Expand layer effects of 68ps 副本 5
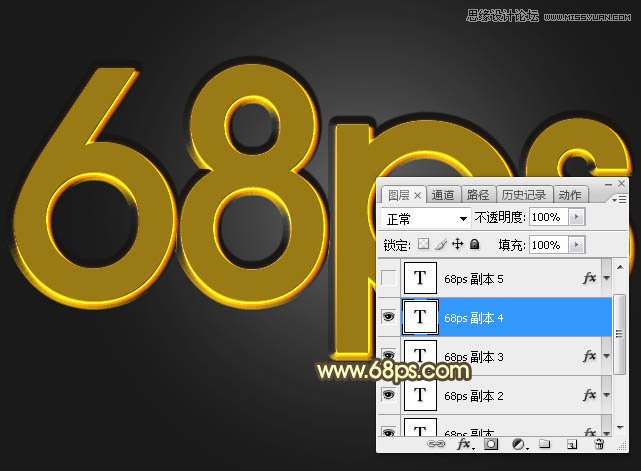This screenshot has width=641, height=471. click(607, 278)
